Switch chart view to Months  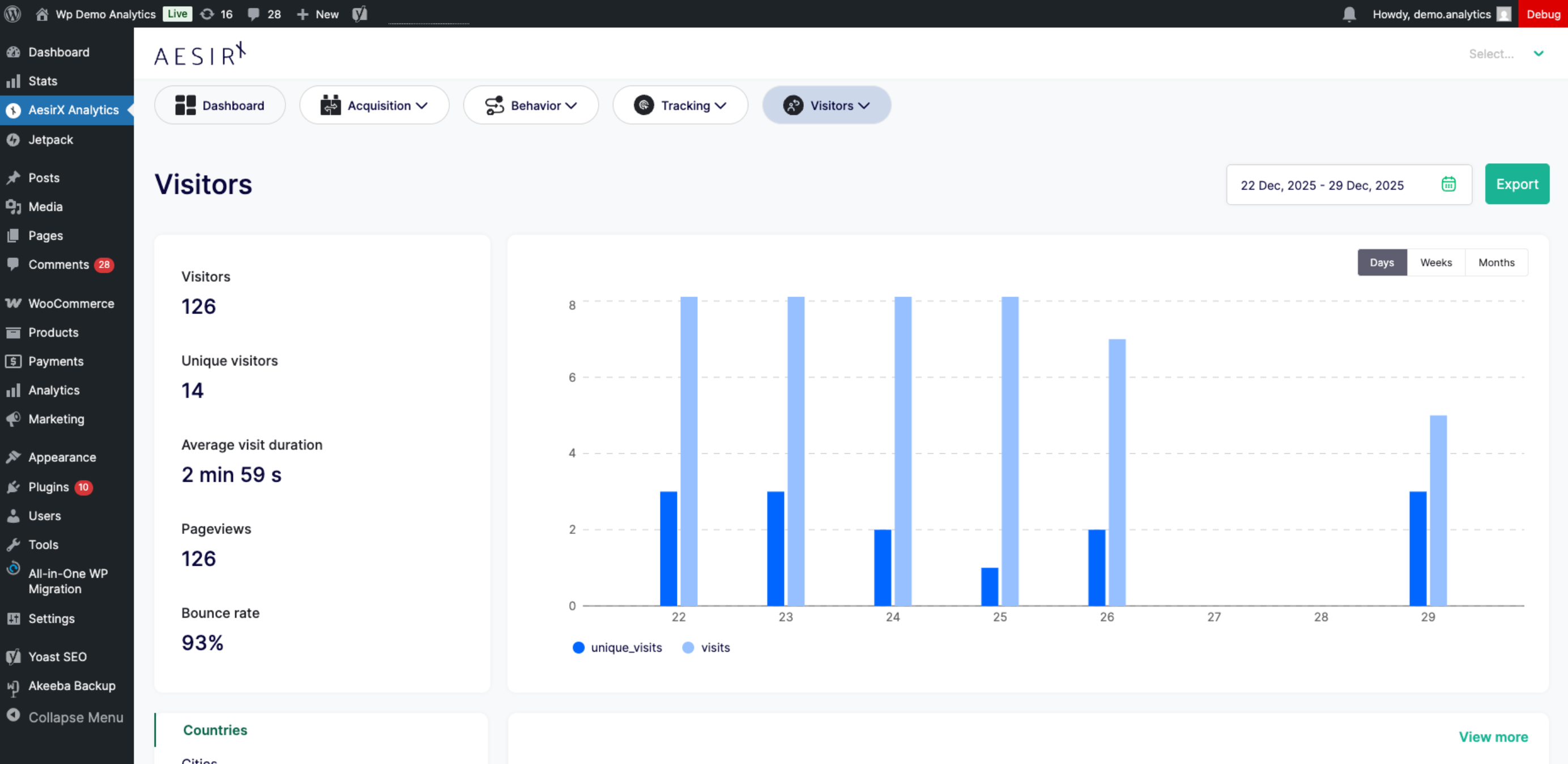click(1495, 262)
